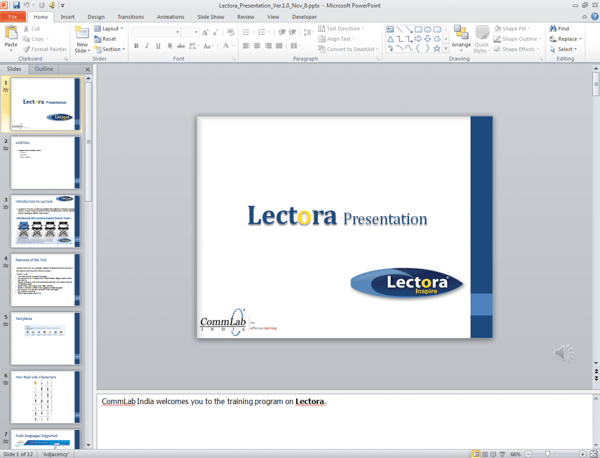600x458 pixels.
Task: Fit slide to current window
Action: click(x=593, y=454)
